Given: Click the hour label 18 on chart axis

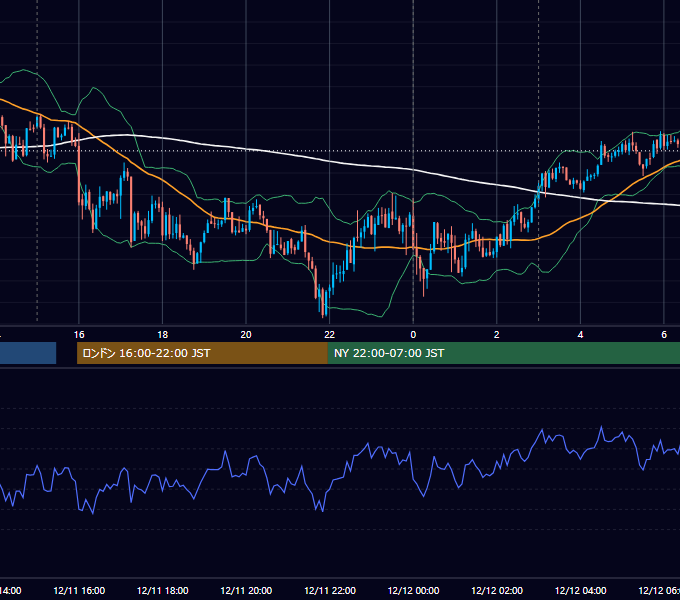Looking at the screenshot, I should 162,335.
